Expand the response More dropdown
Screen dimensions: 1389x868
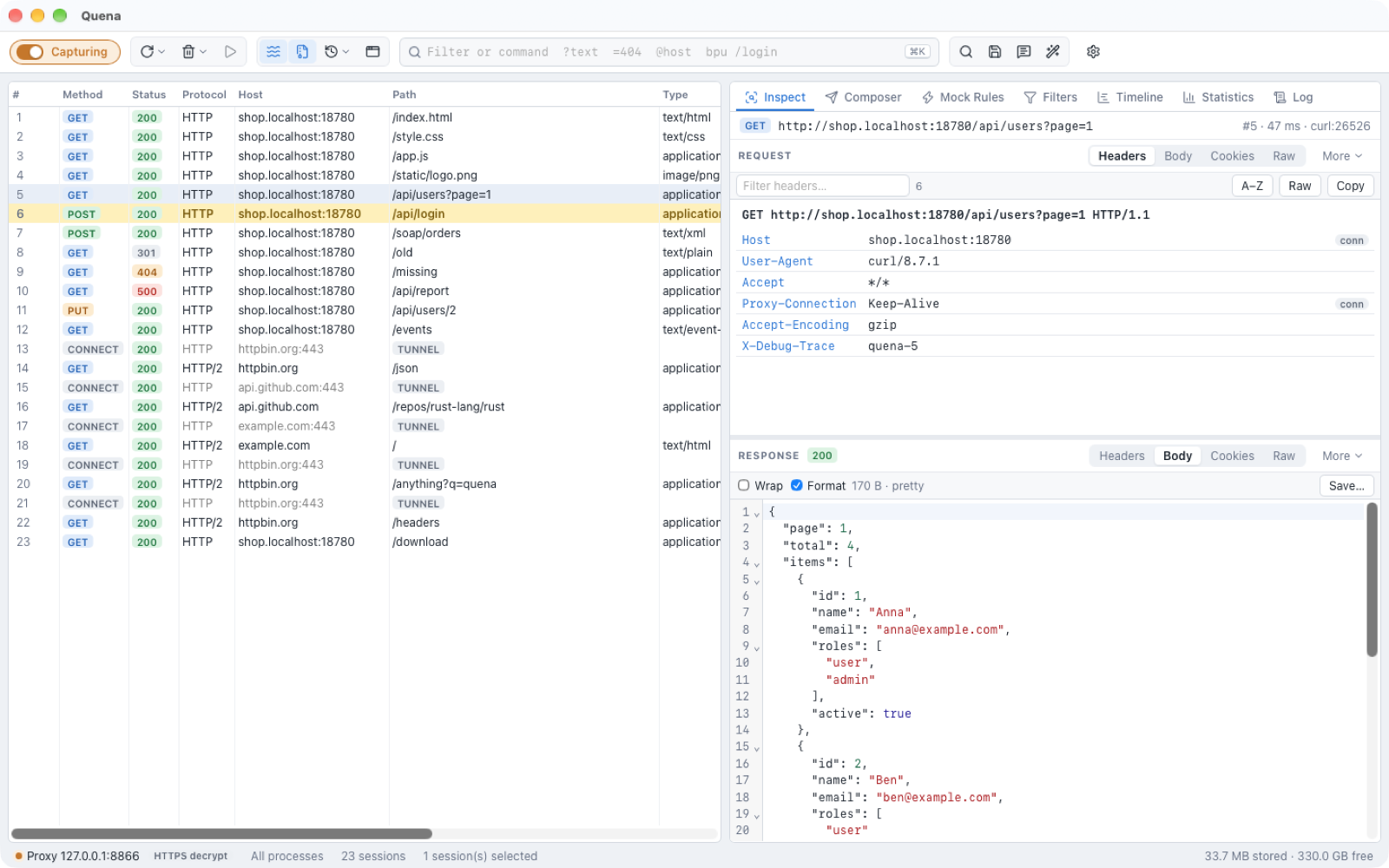[x=1342, y=456]
